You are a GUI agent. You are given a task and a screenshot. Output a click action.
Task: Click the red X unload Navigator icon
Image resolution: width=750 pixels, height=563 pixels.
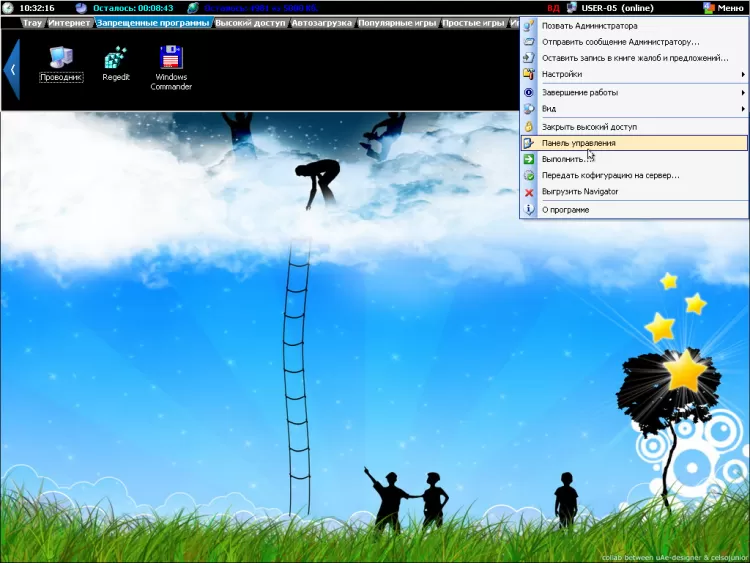529,192
